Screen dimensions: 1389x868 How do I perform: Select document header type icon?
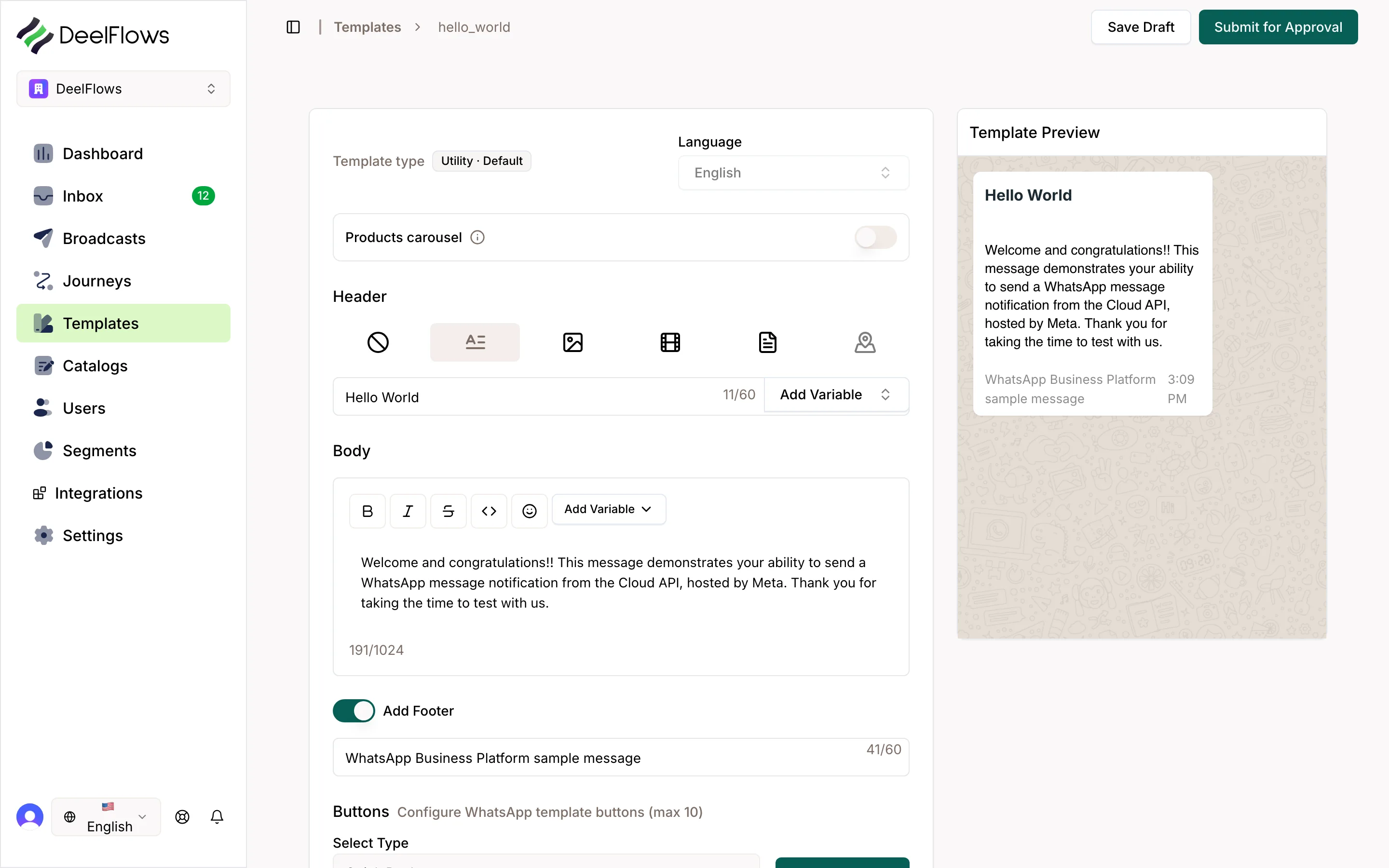(767, 342)
